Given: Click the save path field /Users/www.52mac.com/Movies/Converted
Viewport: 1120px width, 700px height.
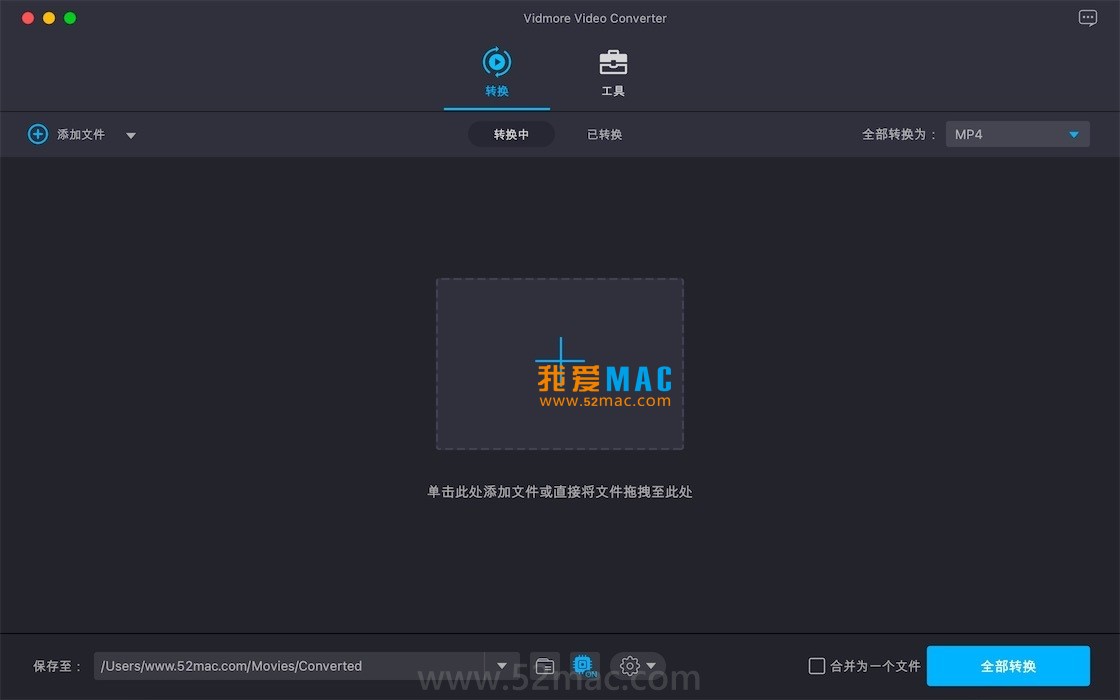Looking at the screenshot, I should [x=289, y=666].
